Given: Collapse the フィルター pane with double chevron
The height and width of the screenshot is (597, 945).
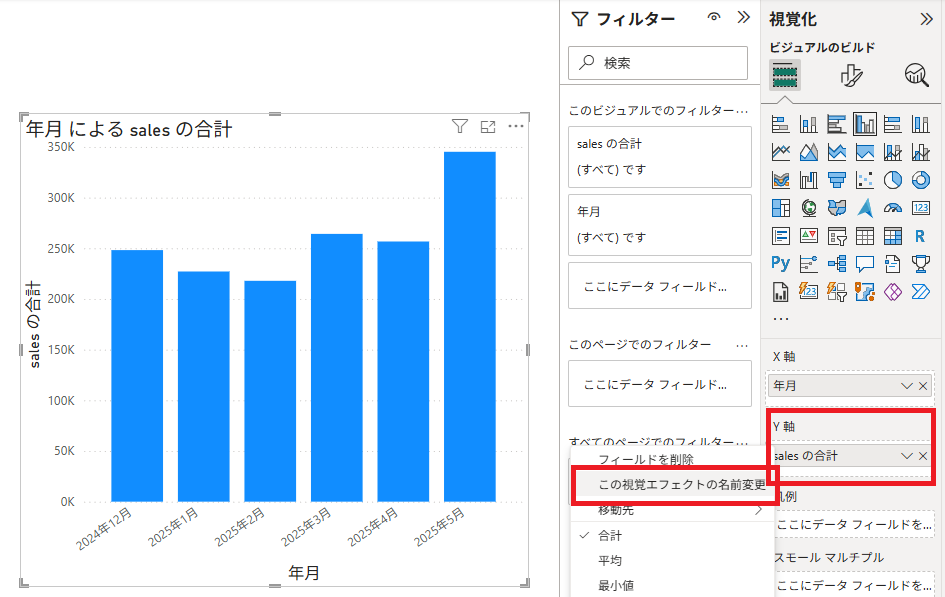Looking at the screenshot, I should click(x=744, y=17).
